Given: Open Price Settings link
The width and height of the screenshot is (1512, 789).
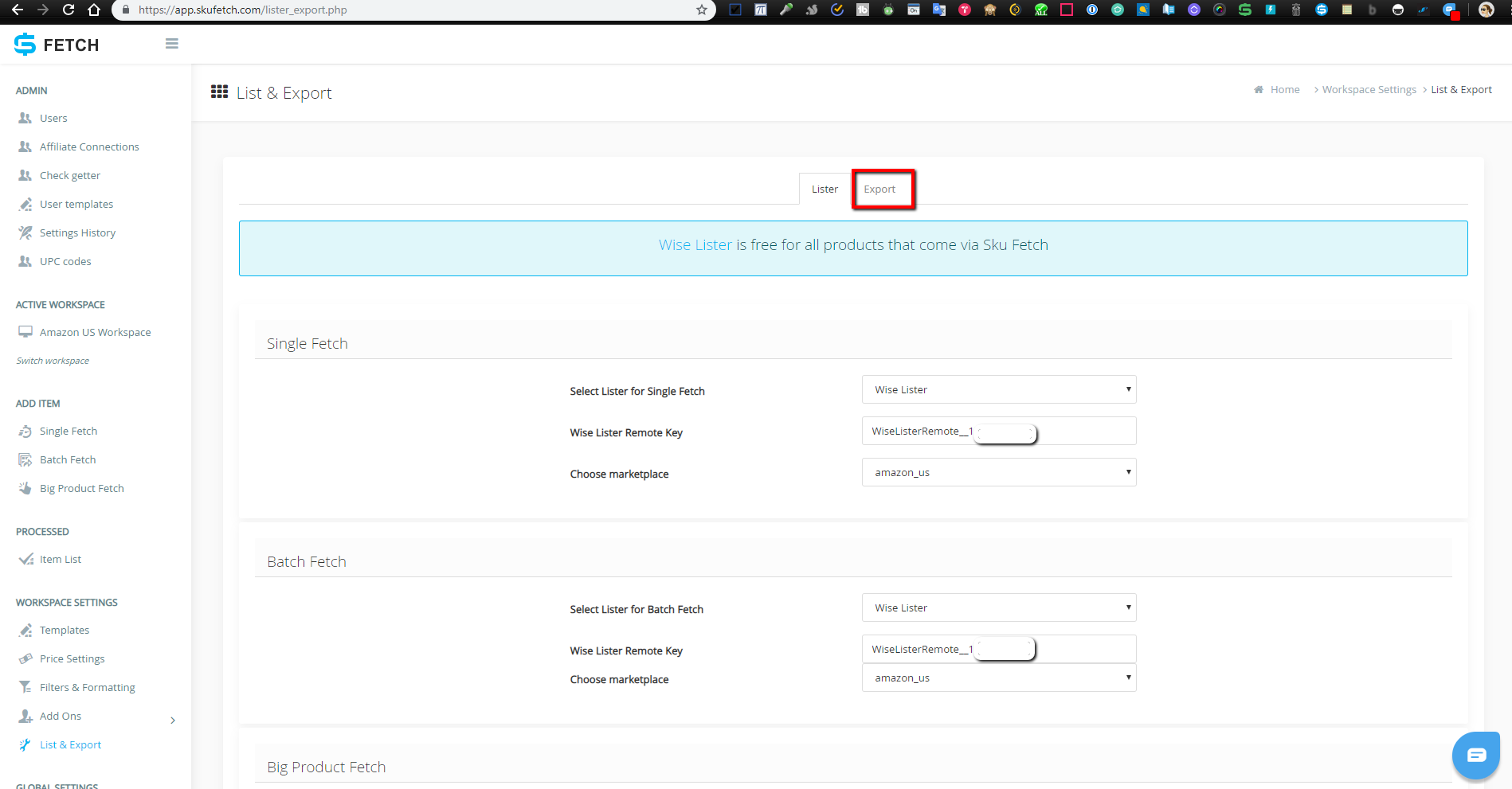Looking at the screenshot, I should [x=72, y=658].
